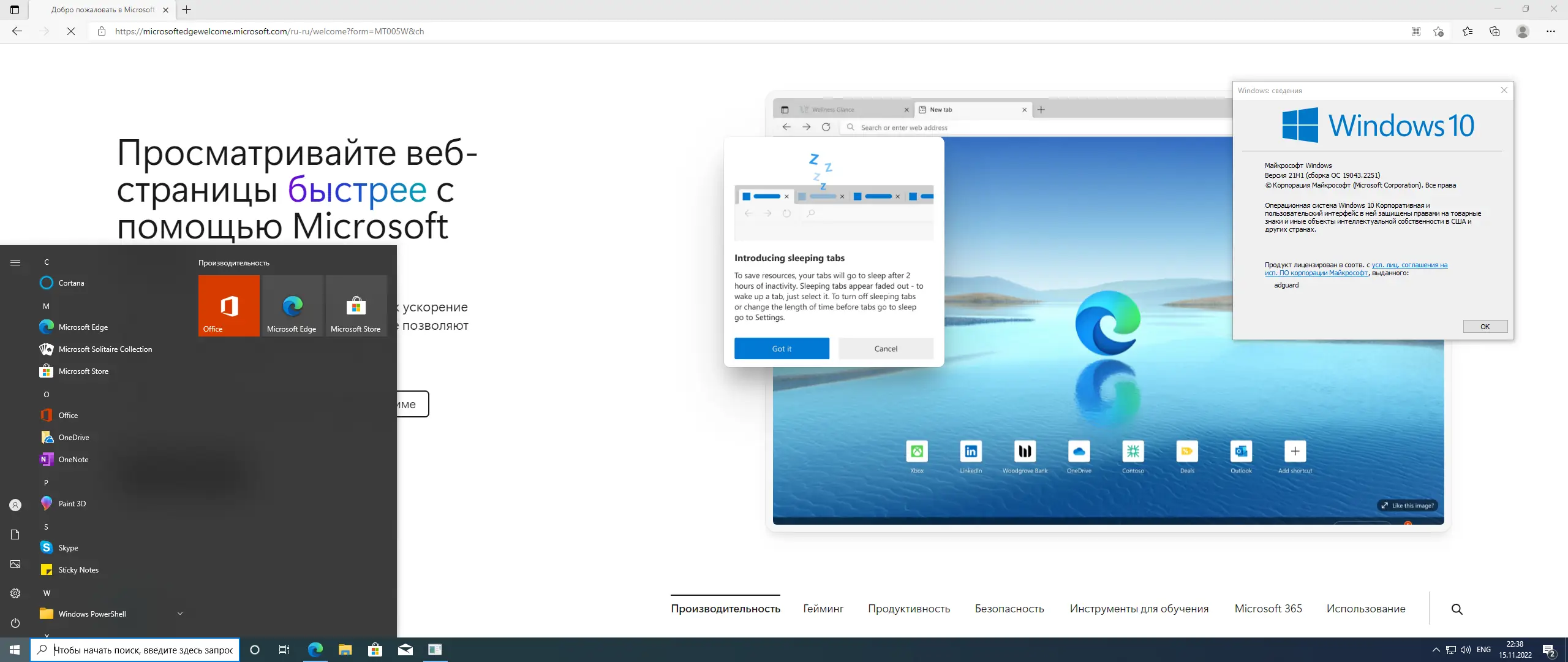Viewport: 1568px width, 662px height.
Task: Open the Office tile in Start
Action: (228, 305)
